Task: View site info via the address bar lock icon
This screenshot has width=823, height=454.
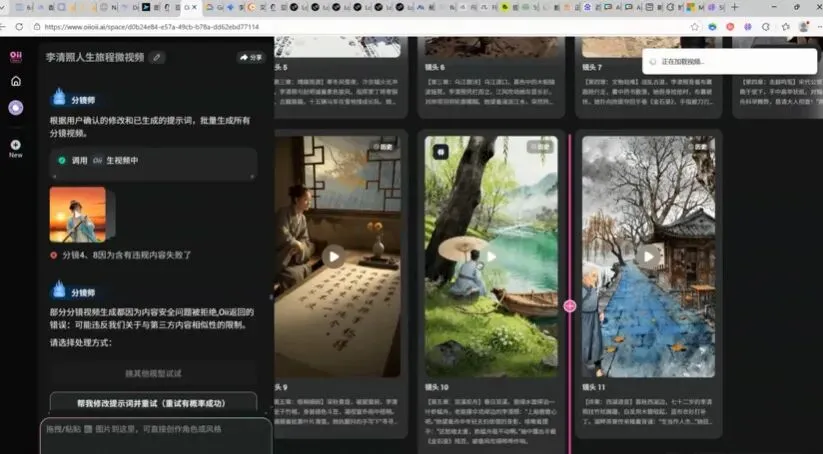Action: pos(37,27)
